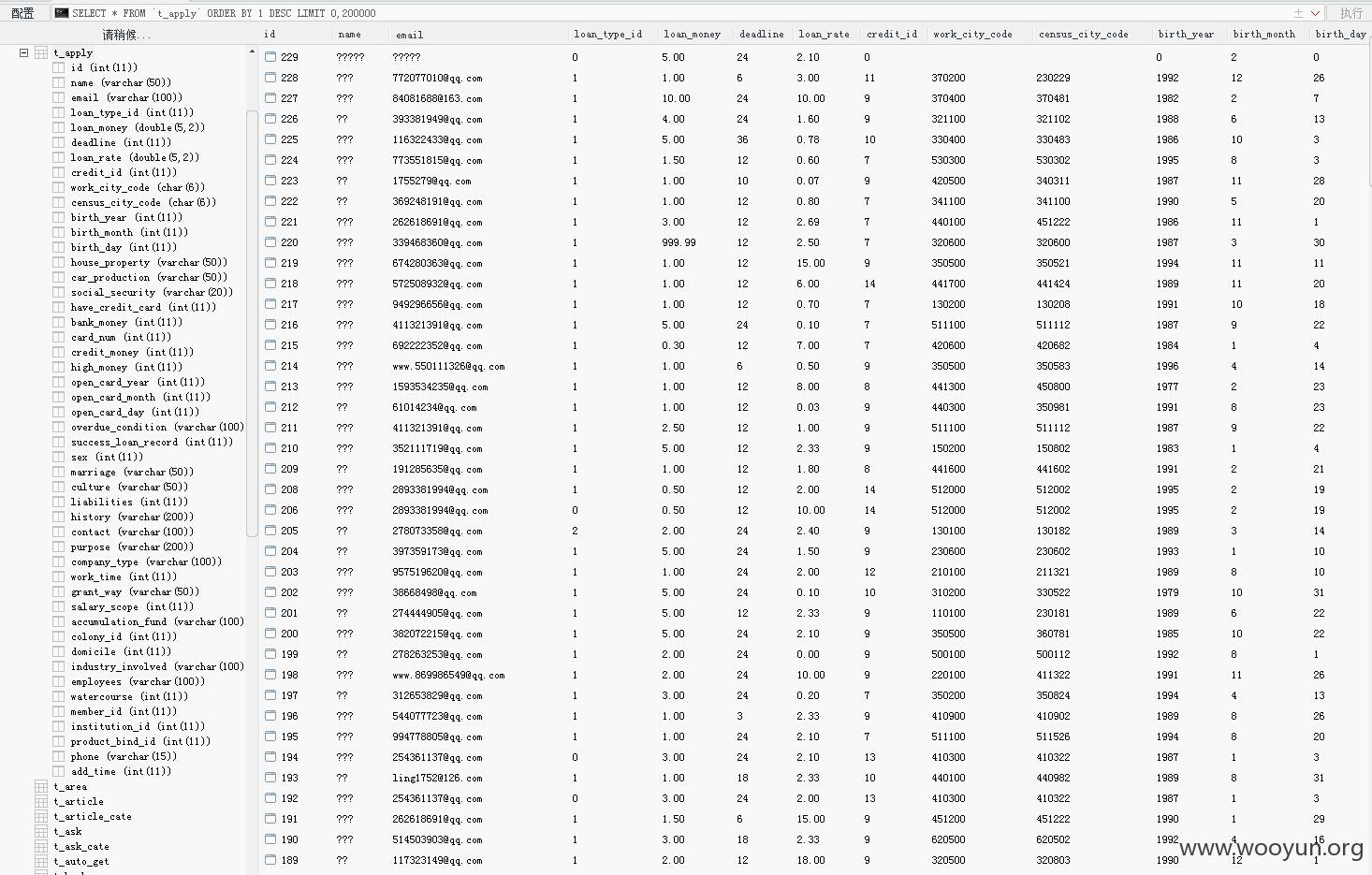Click the row icon for record 189
This screenshot has width=1372, height=875.
[270, 860]
